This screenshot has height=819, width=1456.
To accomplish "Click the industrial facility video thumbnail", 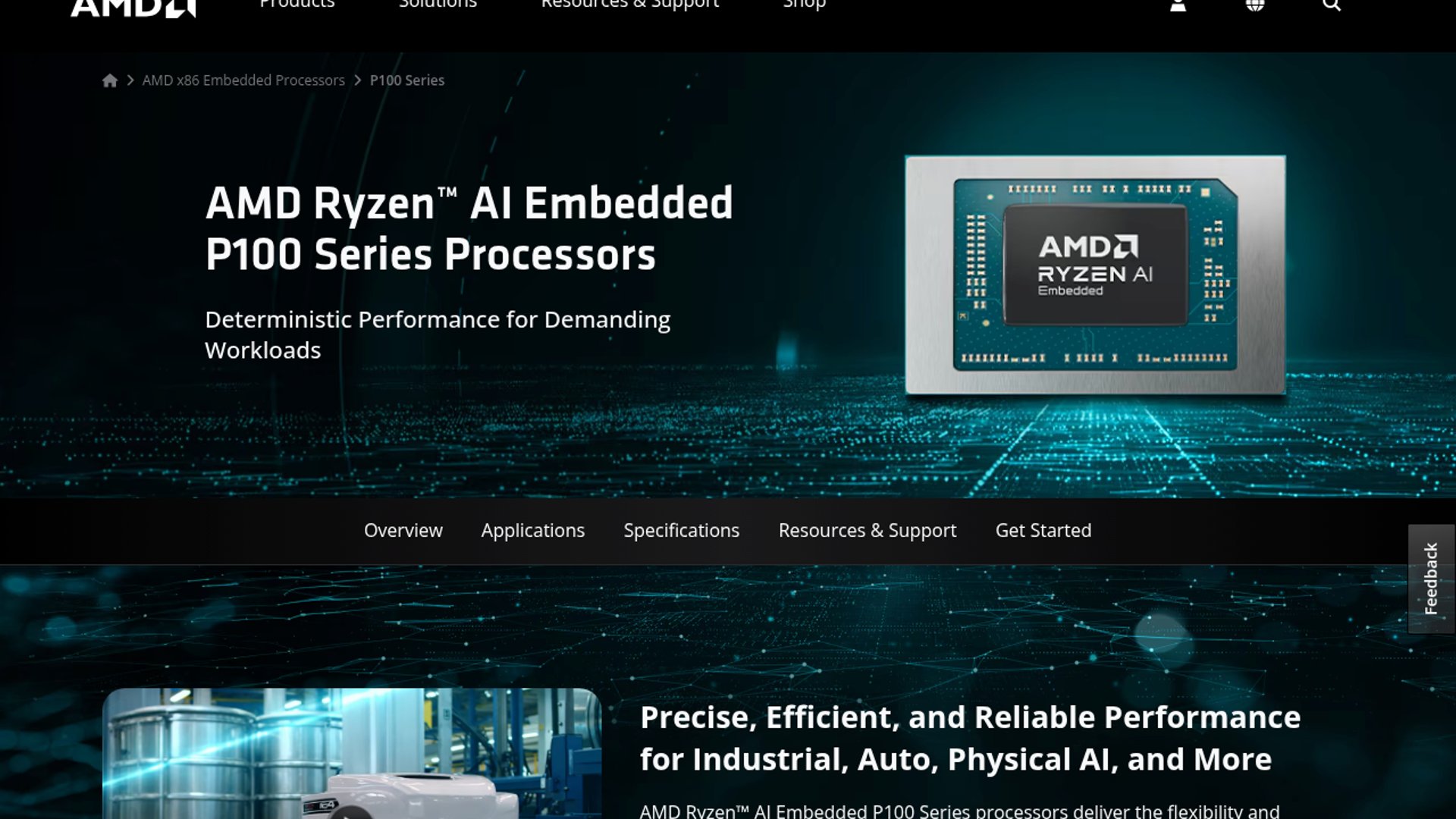I will click(x=352, y=753).
